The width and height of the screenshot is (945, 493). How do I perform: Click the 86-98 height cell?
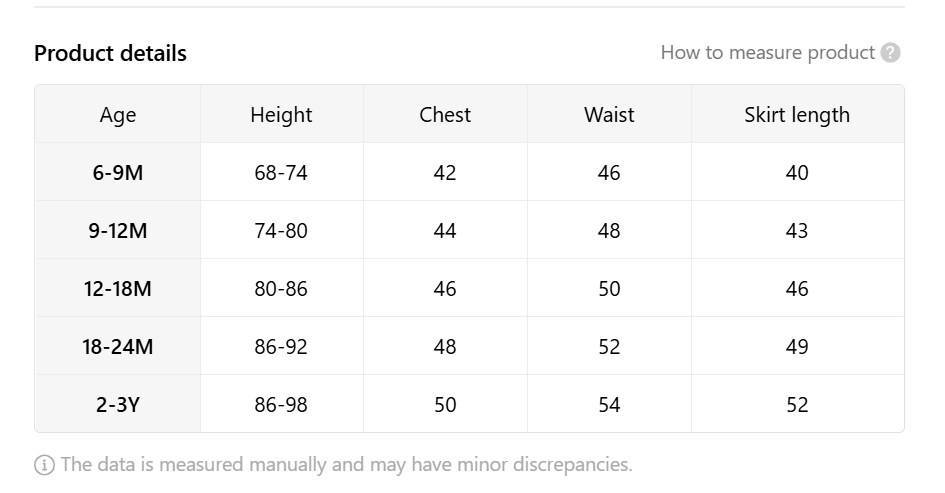coord(281,404)
